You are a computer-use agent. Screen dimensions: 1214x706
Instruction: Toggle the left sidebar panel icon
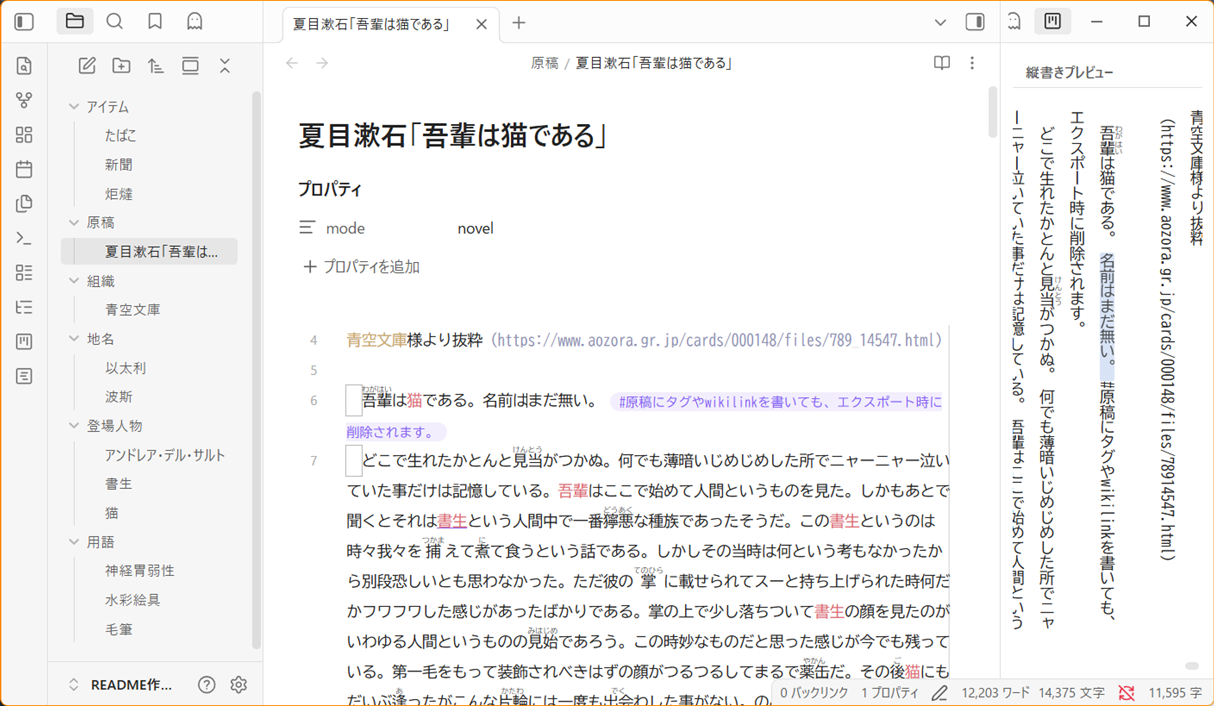point(24,22)
